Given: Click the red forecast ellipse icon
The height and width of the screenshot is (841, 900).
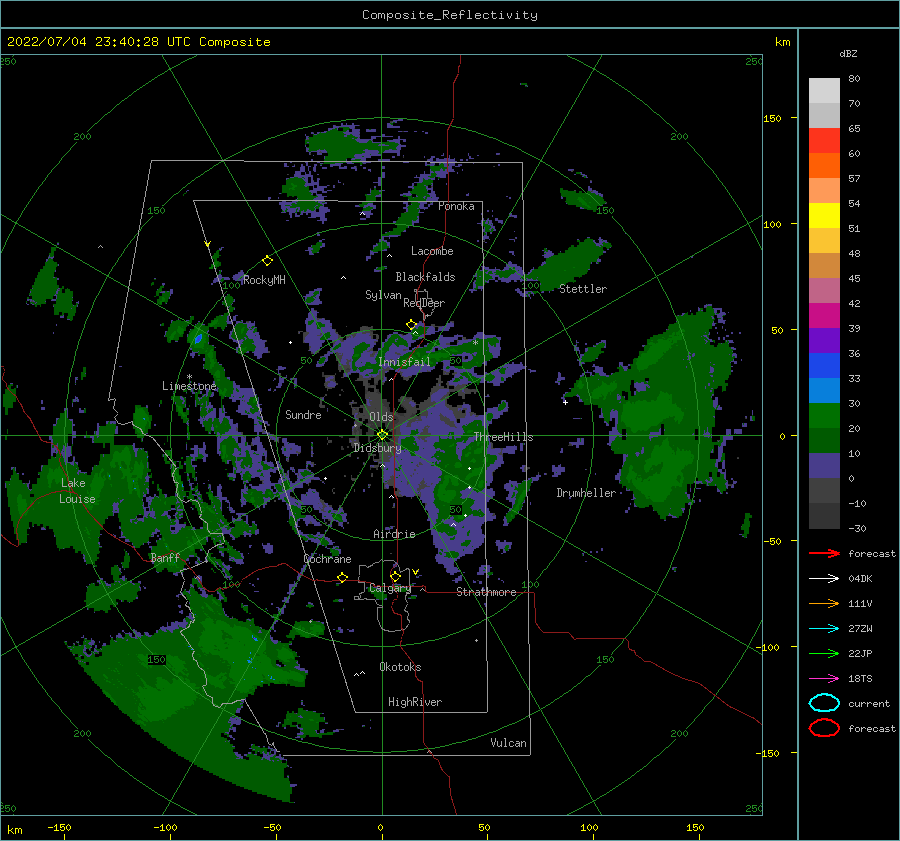Looking at the screenshot, I should (824, 728).
